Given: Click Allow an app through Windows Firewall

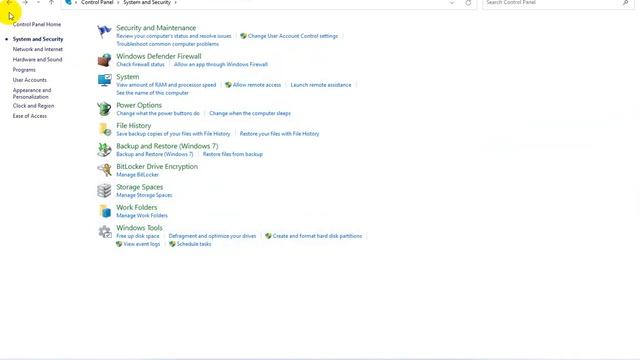Looking at the screenshot, I should pos(221,64).
